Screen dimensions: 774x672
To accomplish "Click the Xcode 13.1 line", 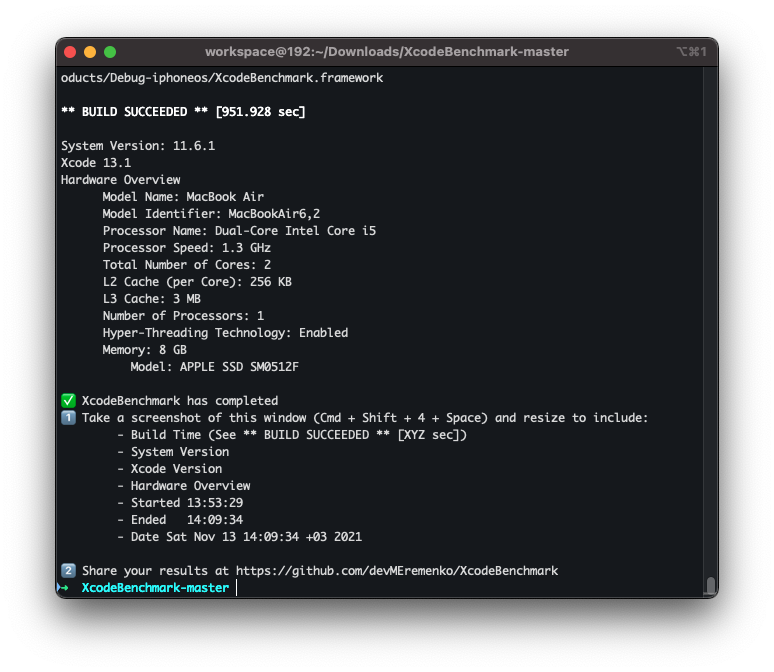I will pyautogui.click(x=96, y=162).
